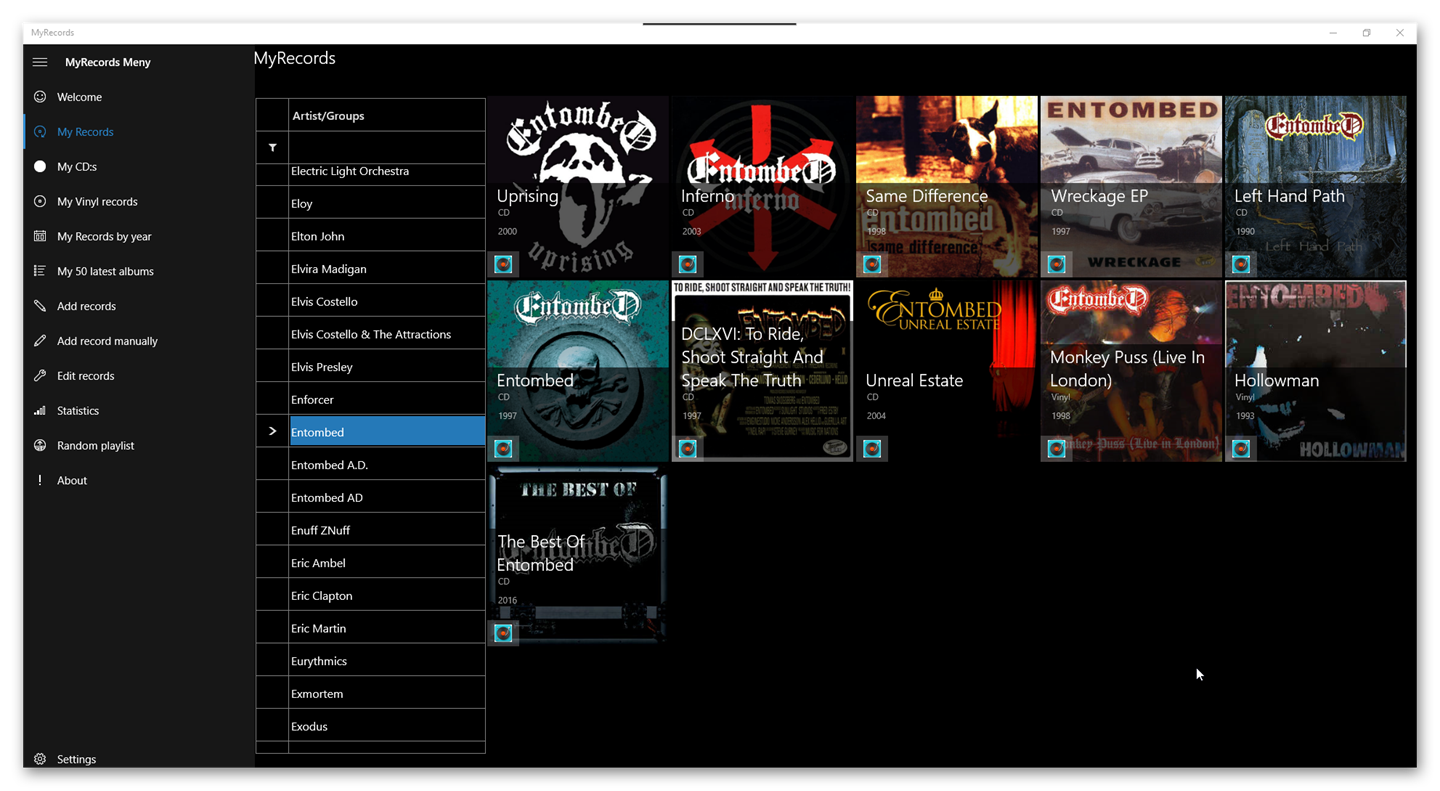The image size is (1440, 791).
Task: Open the Inferno album cover
Action: (762, 186)
